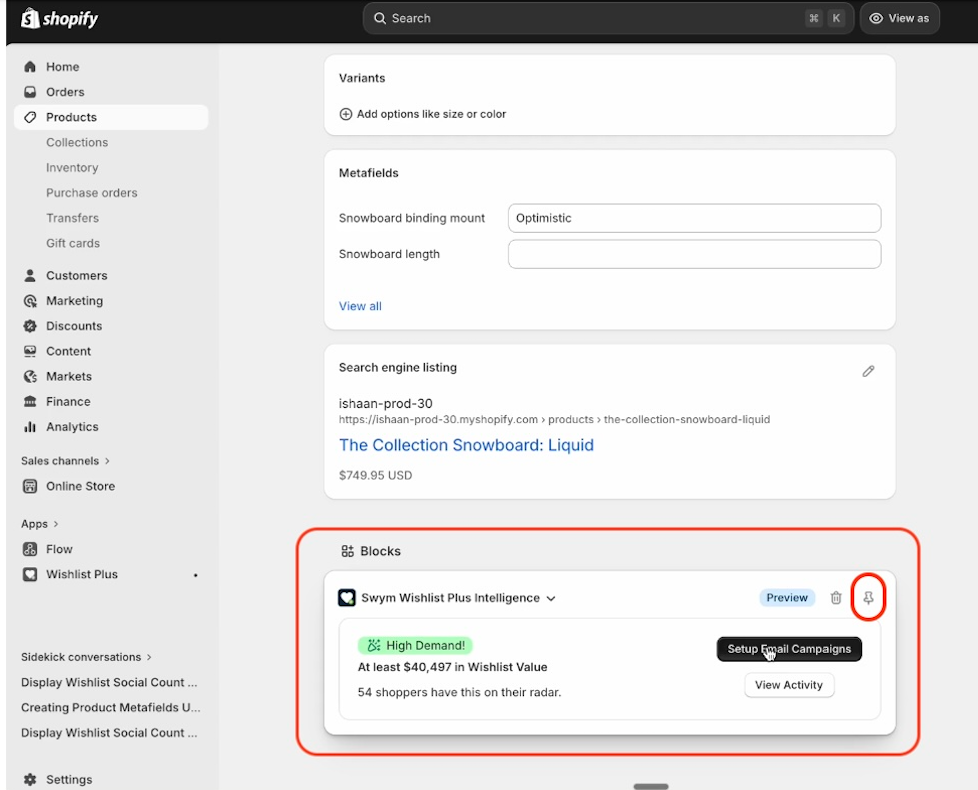Image resolution: width=978 pixels, height=790 pixels.
Task: Click the top Search bar
Action: (x=608, y=19)
